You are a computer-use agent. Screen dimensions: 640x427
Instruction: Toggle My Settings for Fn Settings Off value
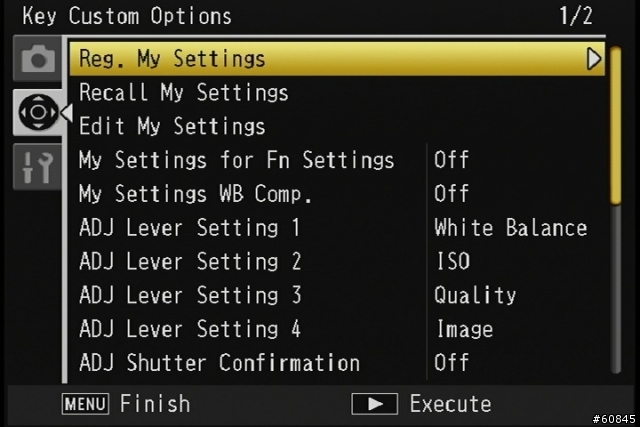[x=451, y=160]
